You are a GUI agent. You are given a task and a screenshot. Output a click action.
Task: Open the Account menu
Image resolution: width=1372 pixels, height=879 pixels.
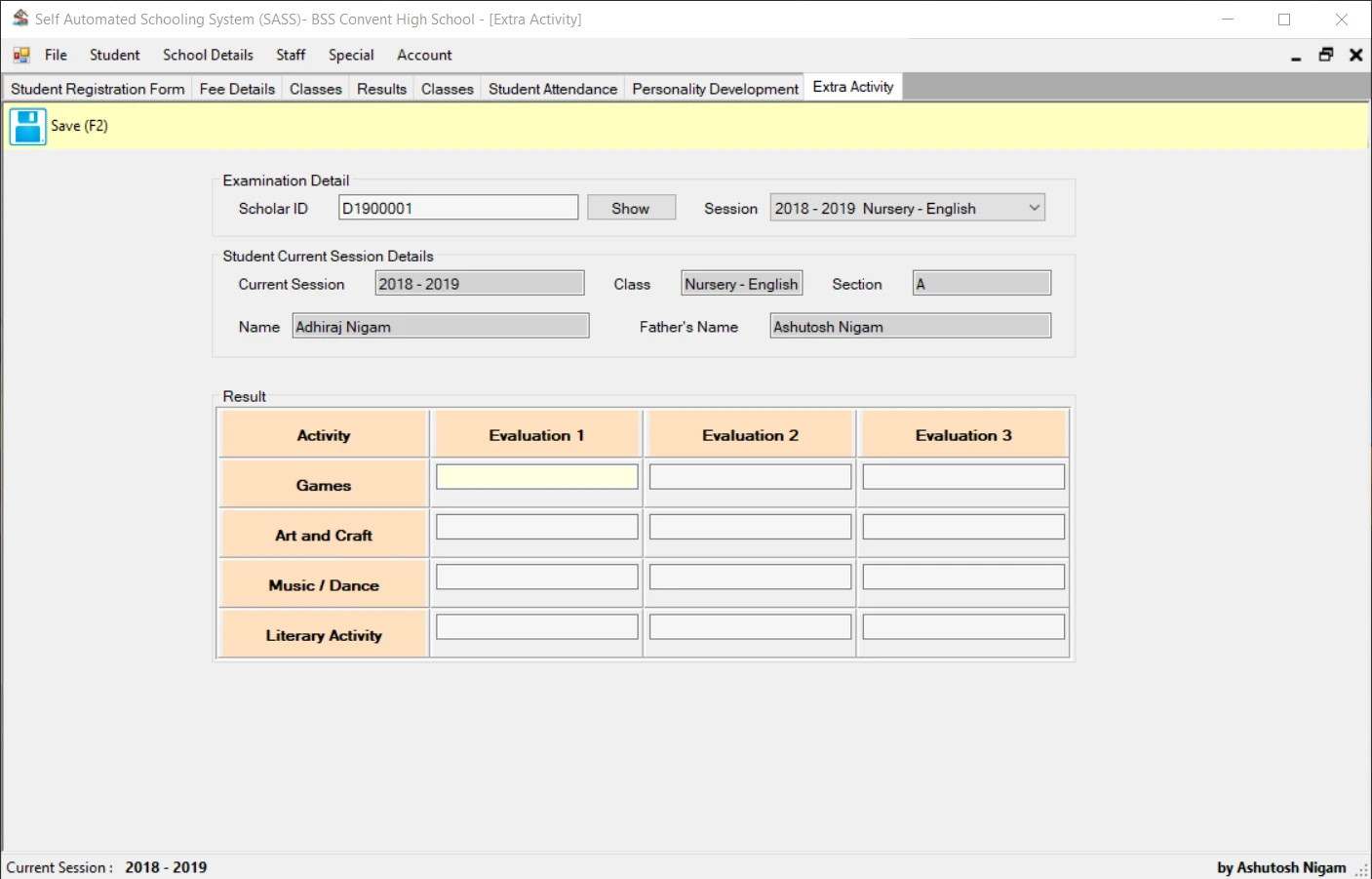(423, 55)
